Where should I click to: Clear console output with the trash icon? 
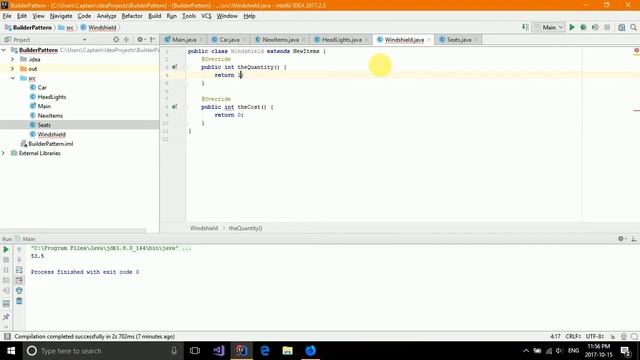point(19,301)
